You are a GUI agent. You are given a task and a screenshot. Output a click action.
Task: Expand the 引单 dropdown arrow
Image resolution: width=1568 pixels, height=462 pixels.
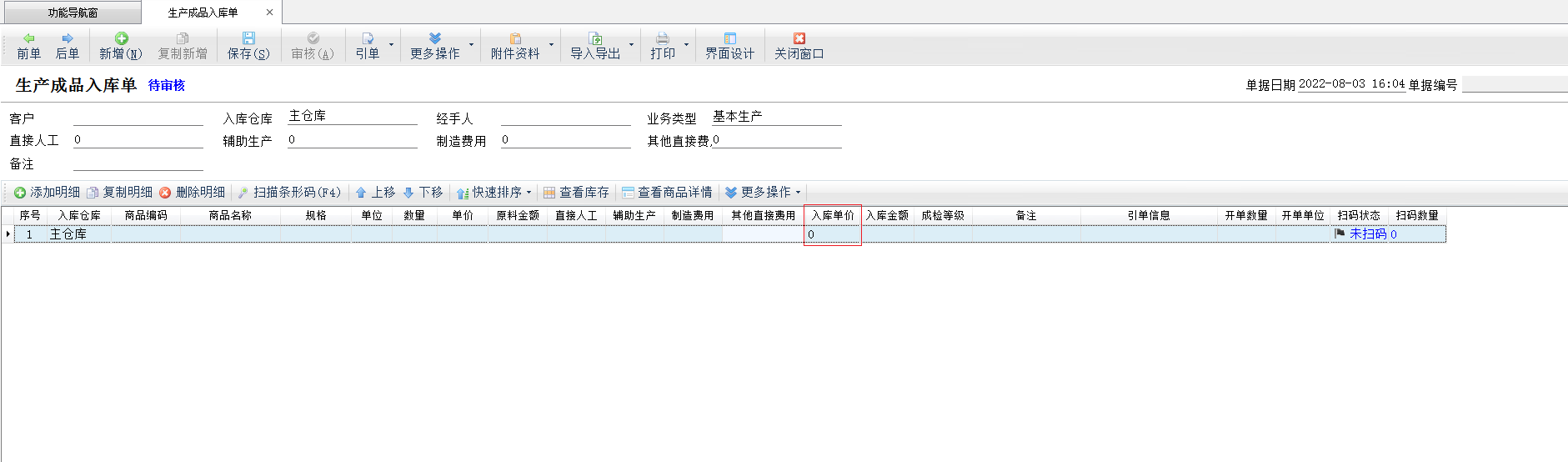click(x=391, y=45)
